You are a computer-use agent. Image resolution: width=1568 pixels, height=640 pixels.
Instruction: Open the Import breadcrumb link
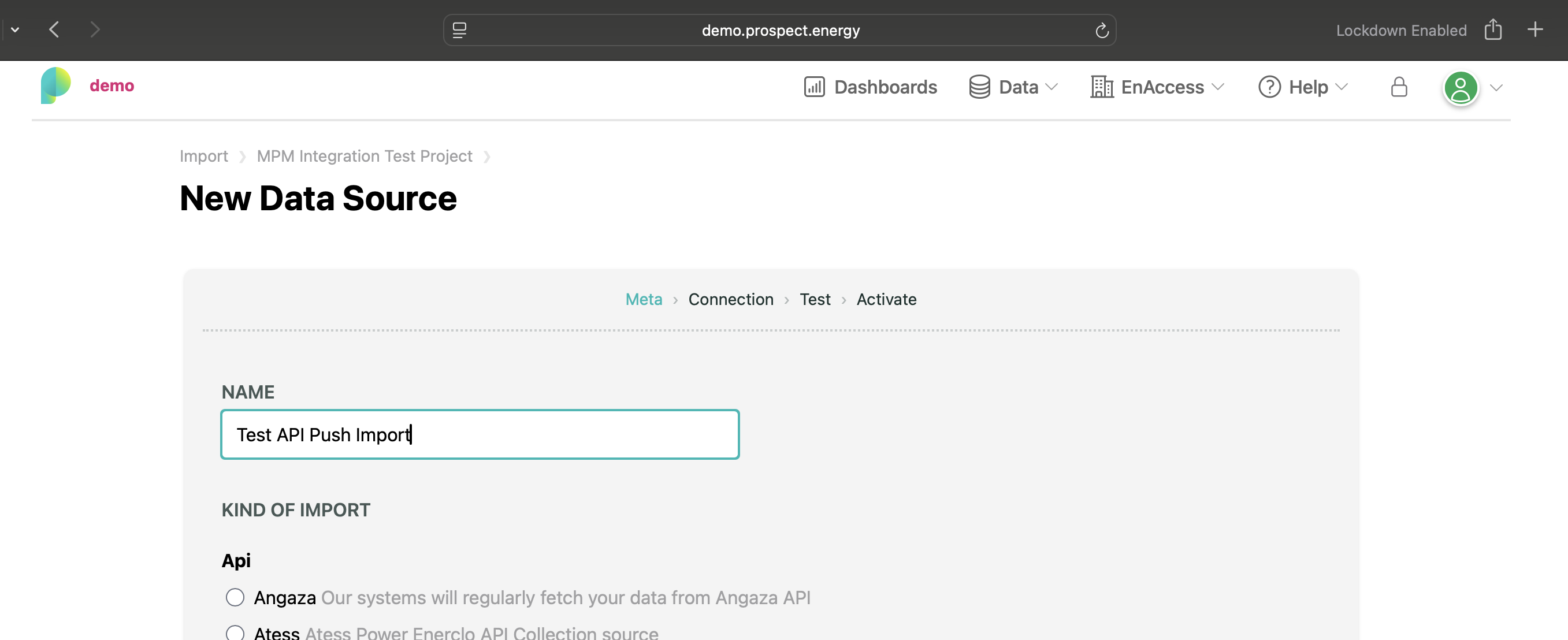[203, 156]
